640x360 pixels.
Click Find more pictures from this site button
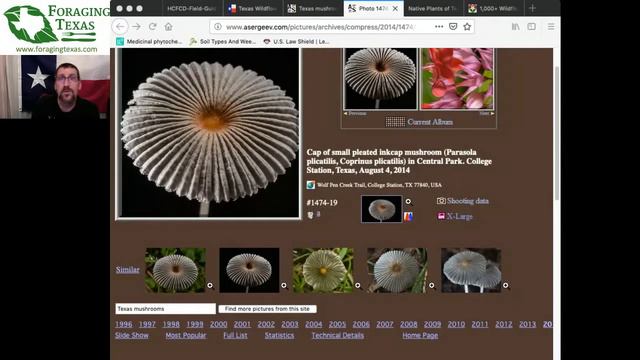pos(267,309)
